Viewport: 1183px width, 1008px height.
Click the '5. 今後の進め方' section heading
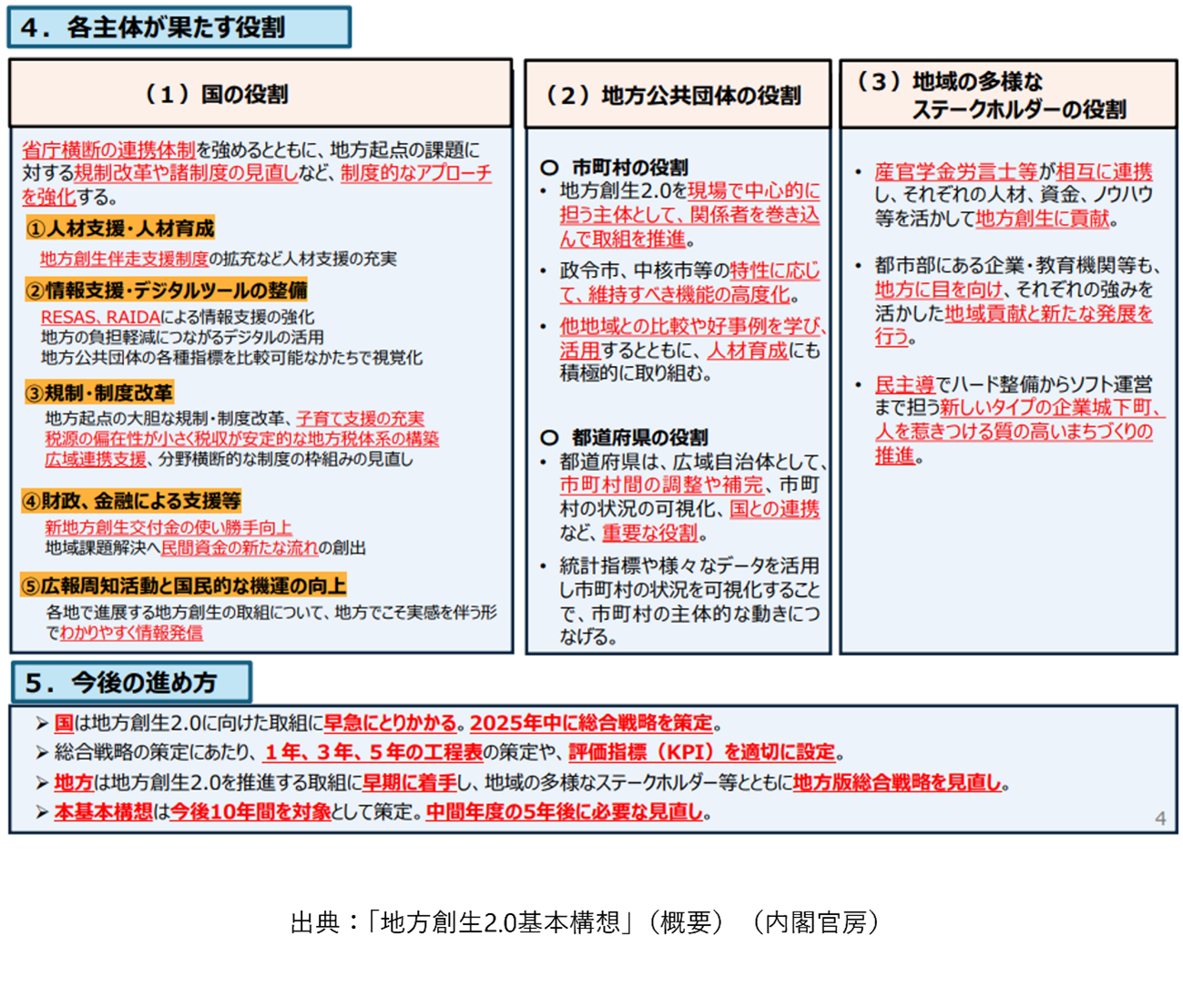point(131,682)
